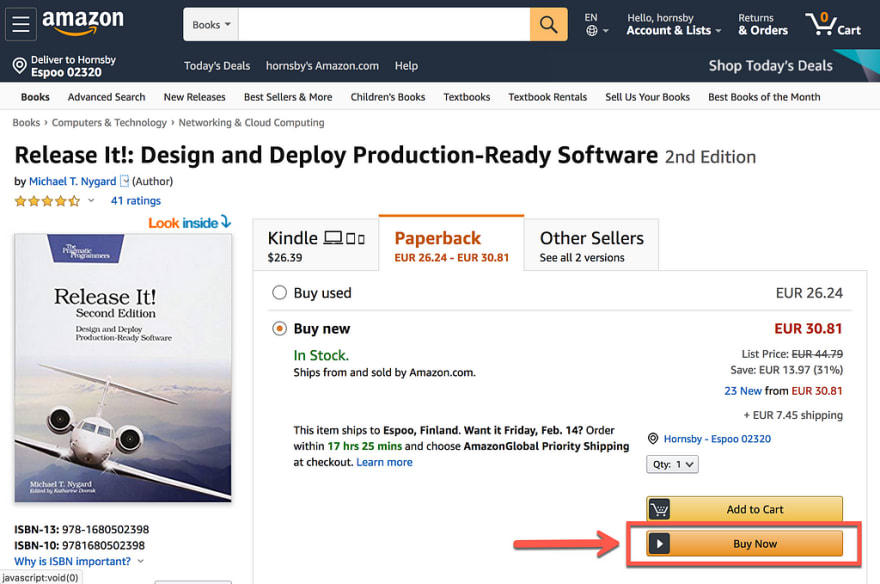The image size is (880, 584).
Task: Switch to the Kindle format tab
Action: [316, 245]
